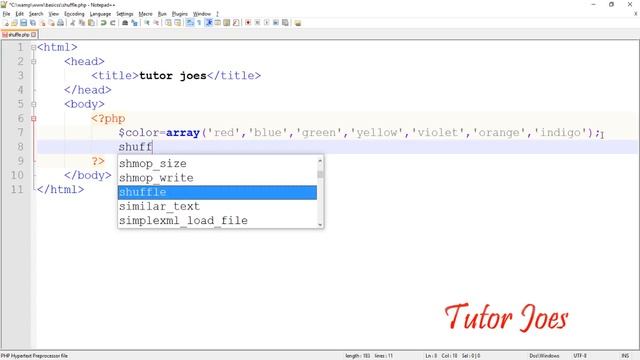
Task: Click the Zoom In toolbar icon
Action: coord(147,23)
